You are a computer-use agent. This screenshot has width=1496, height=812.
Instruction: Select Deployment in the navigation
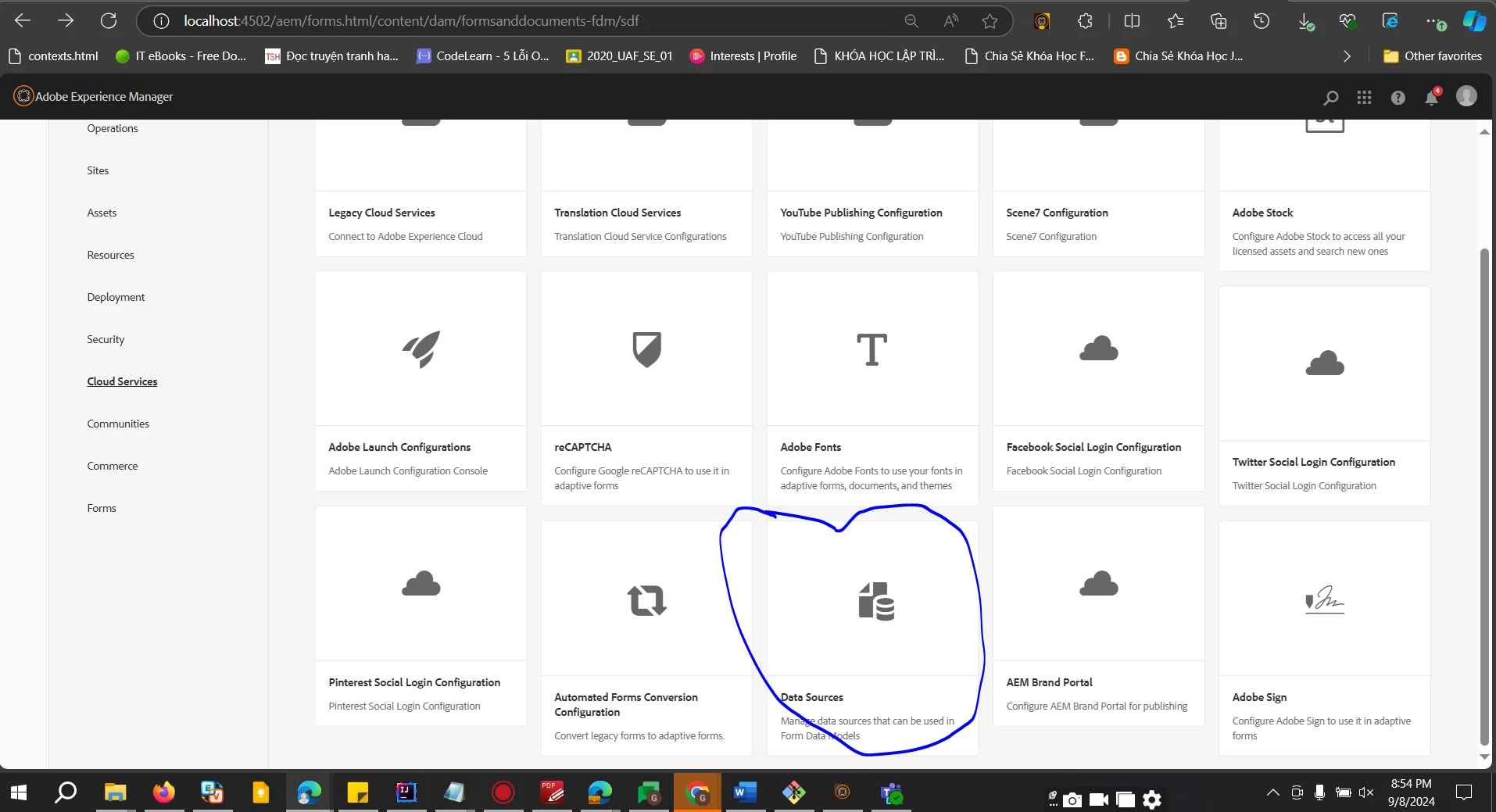116,297
